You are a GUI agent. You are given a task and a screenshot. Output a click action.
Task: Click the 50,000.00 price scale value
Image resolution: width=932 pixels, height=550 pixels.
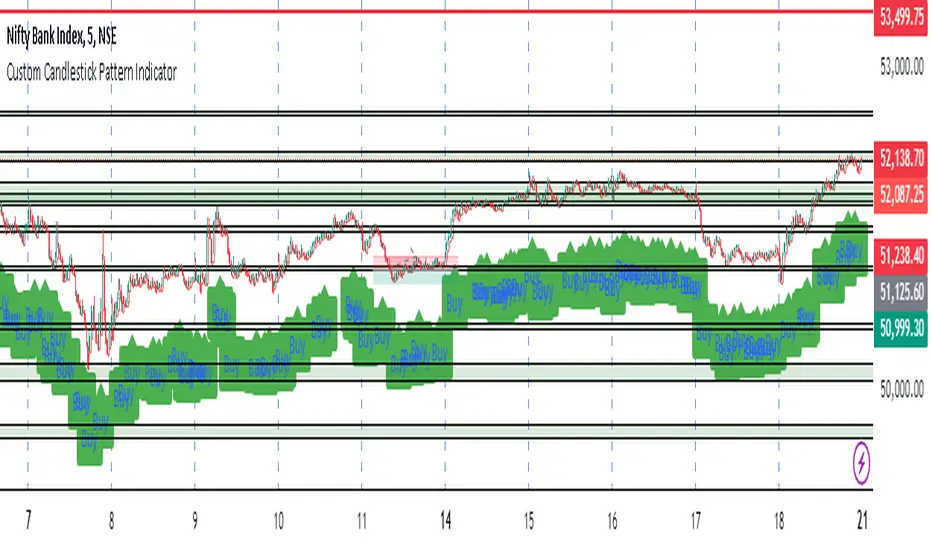[902, 389]
